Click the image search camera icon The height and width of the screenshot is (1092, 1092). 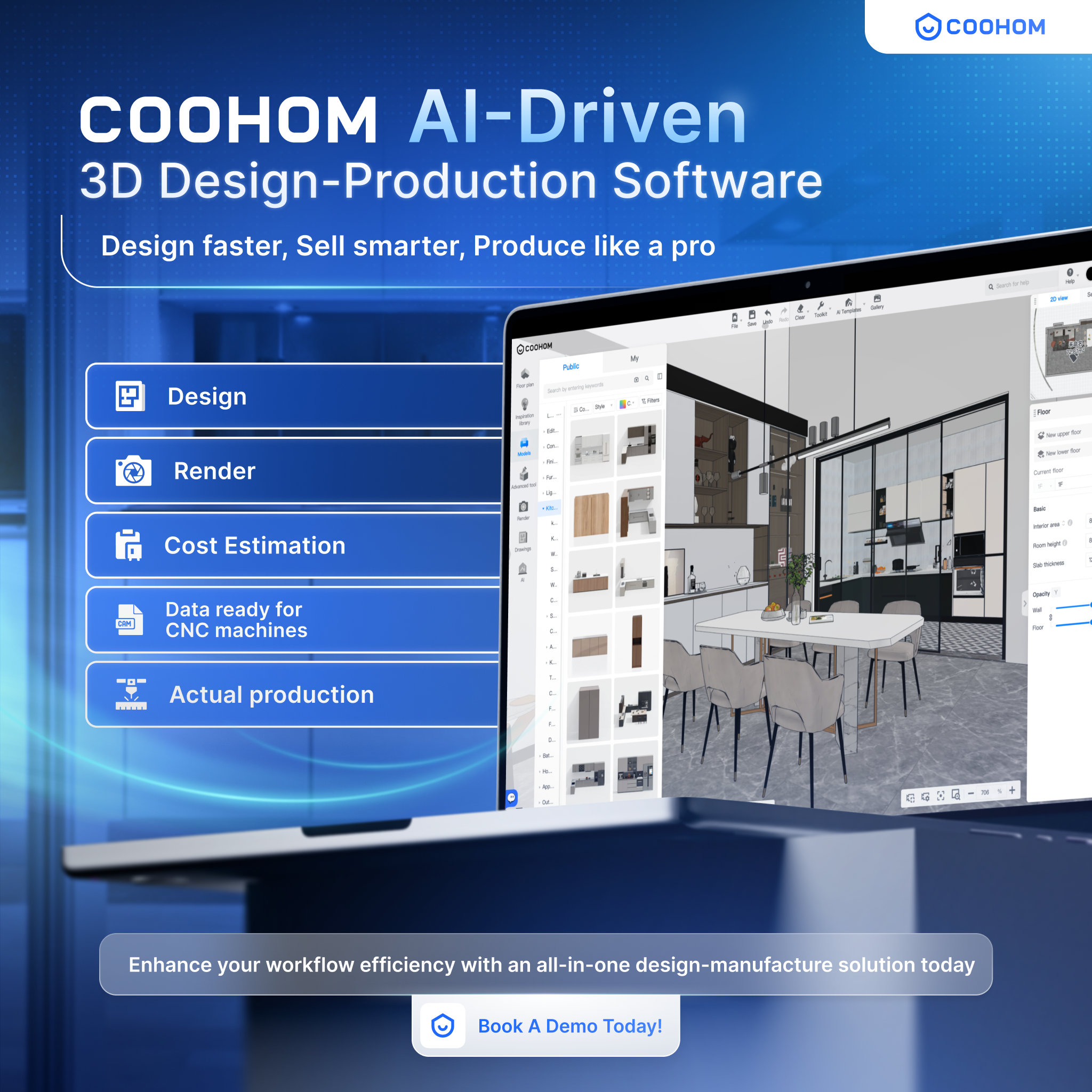coord(637,379)
